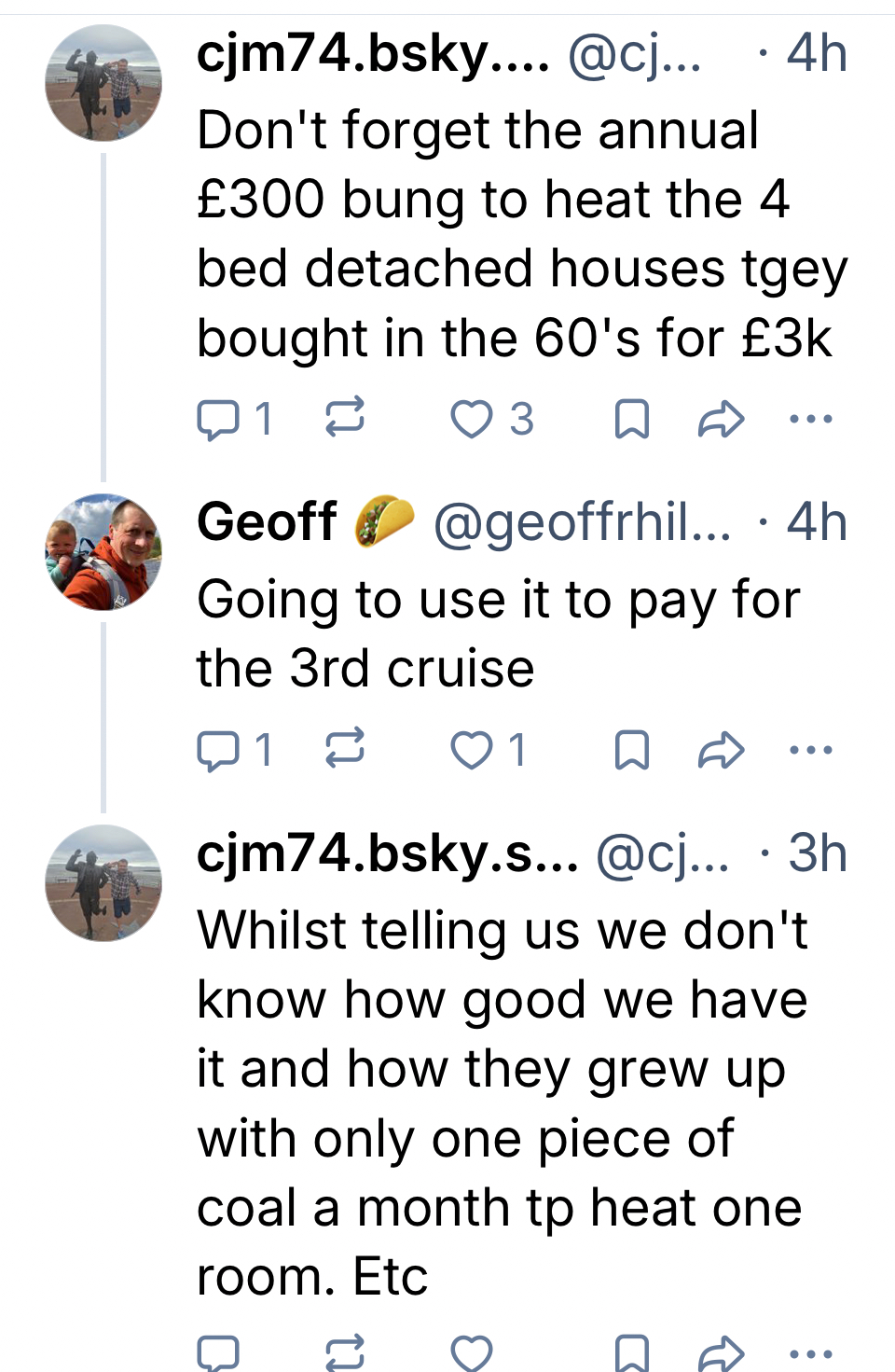Share the £300 bung post
Screen dimensions: 895x1372
(x=721, y=420)
